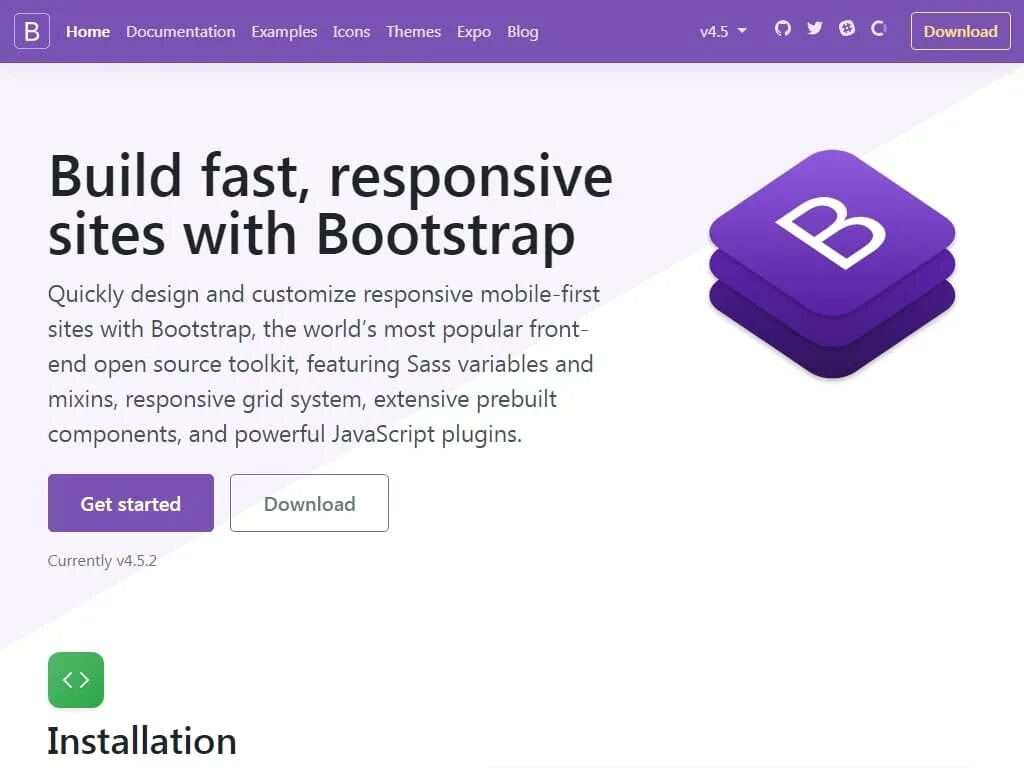The height and width of the screenshot is (768, 1024).
Task: Go to the Home nav item
Action: 88,31
